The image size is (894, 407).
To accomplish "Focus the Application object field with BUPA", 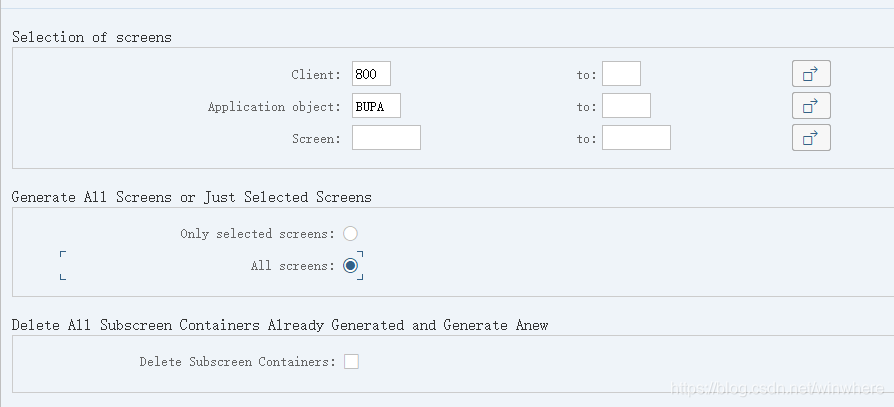I will point(376,106).
